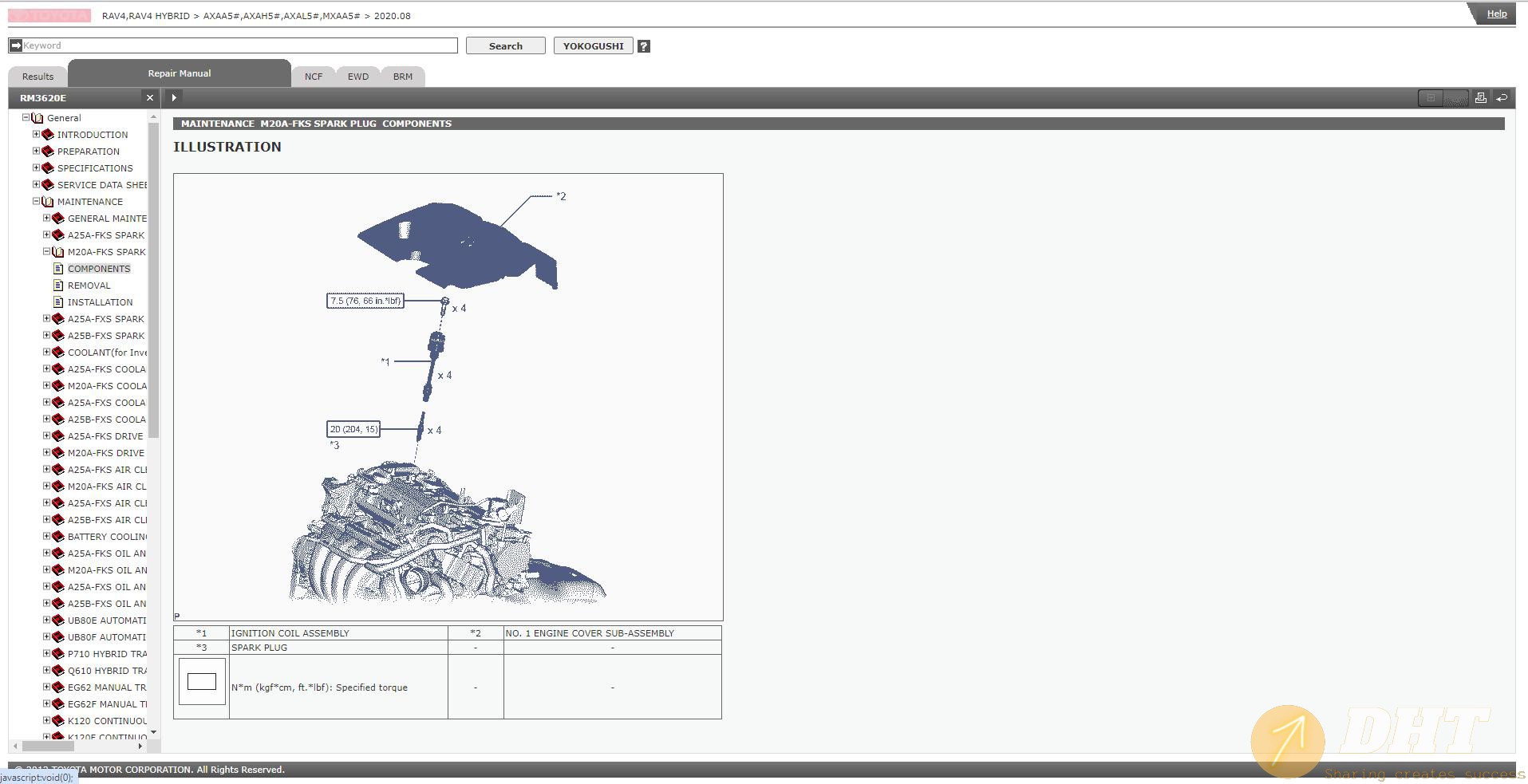Click the return arrow icon in toolbar
Screen dimensions: 1528x784
pyautogui.click(x=1502, y=97)
